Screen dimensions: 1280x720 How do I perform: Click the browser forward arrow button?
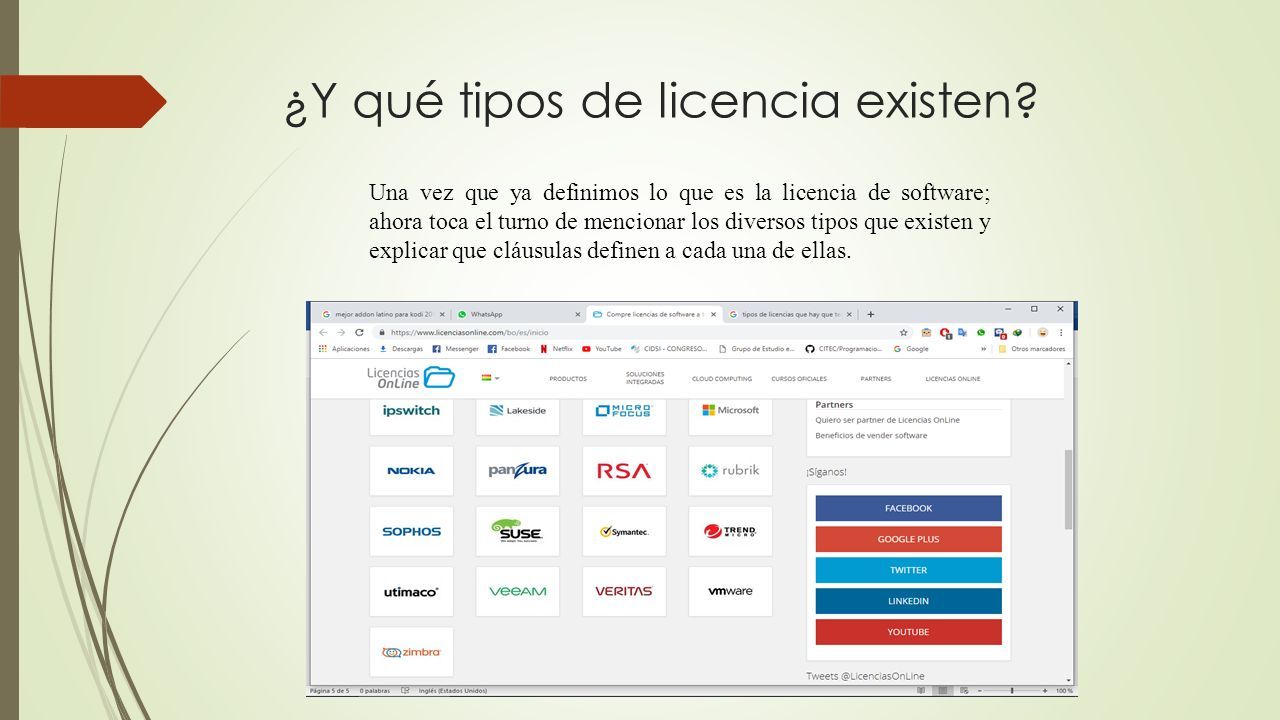click(x=341, y=332)
